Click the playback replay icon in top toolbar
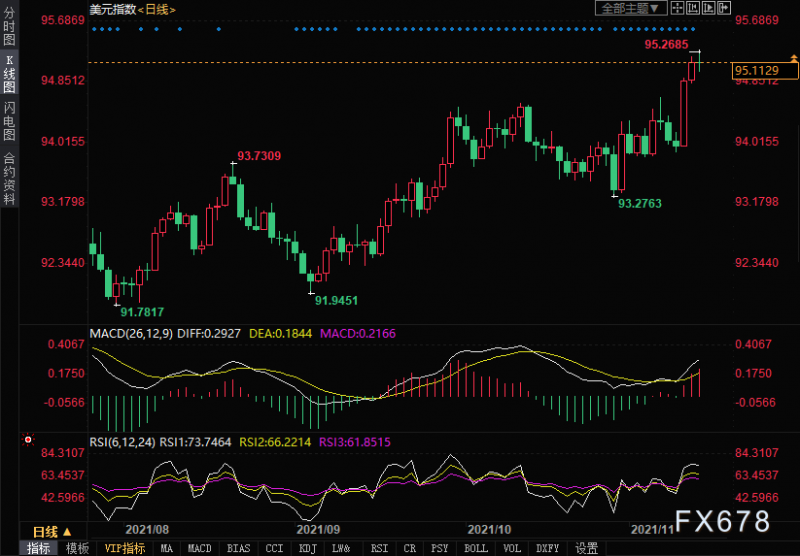 click(710, 8)
